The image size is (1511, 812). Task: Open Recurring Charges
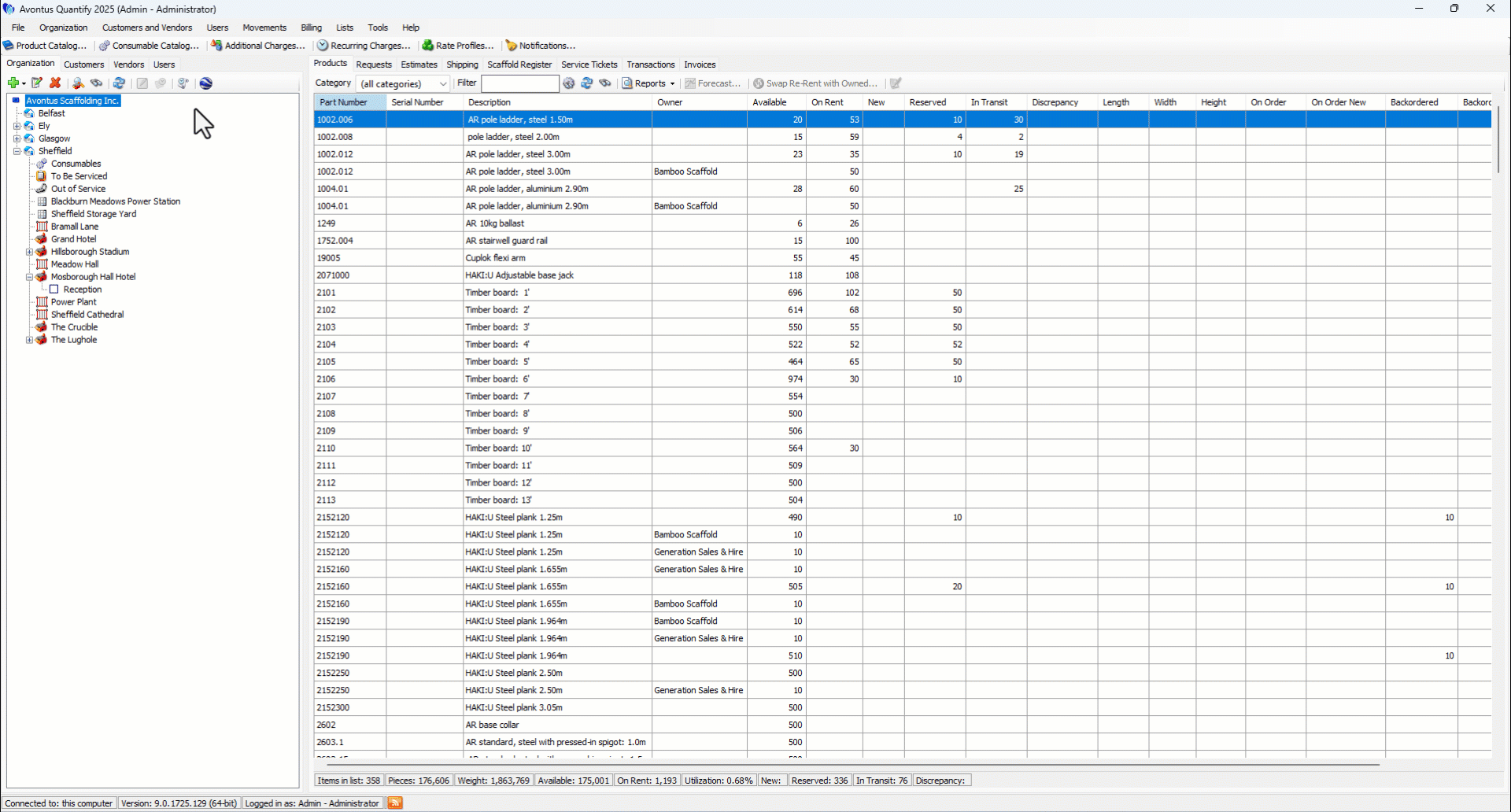(364, 46)
